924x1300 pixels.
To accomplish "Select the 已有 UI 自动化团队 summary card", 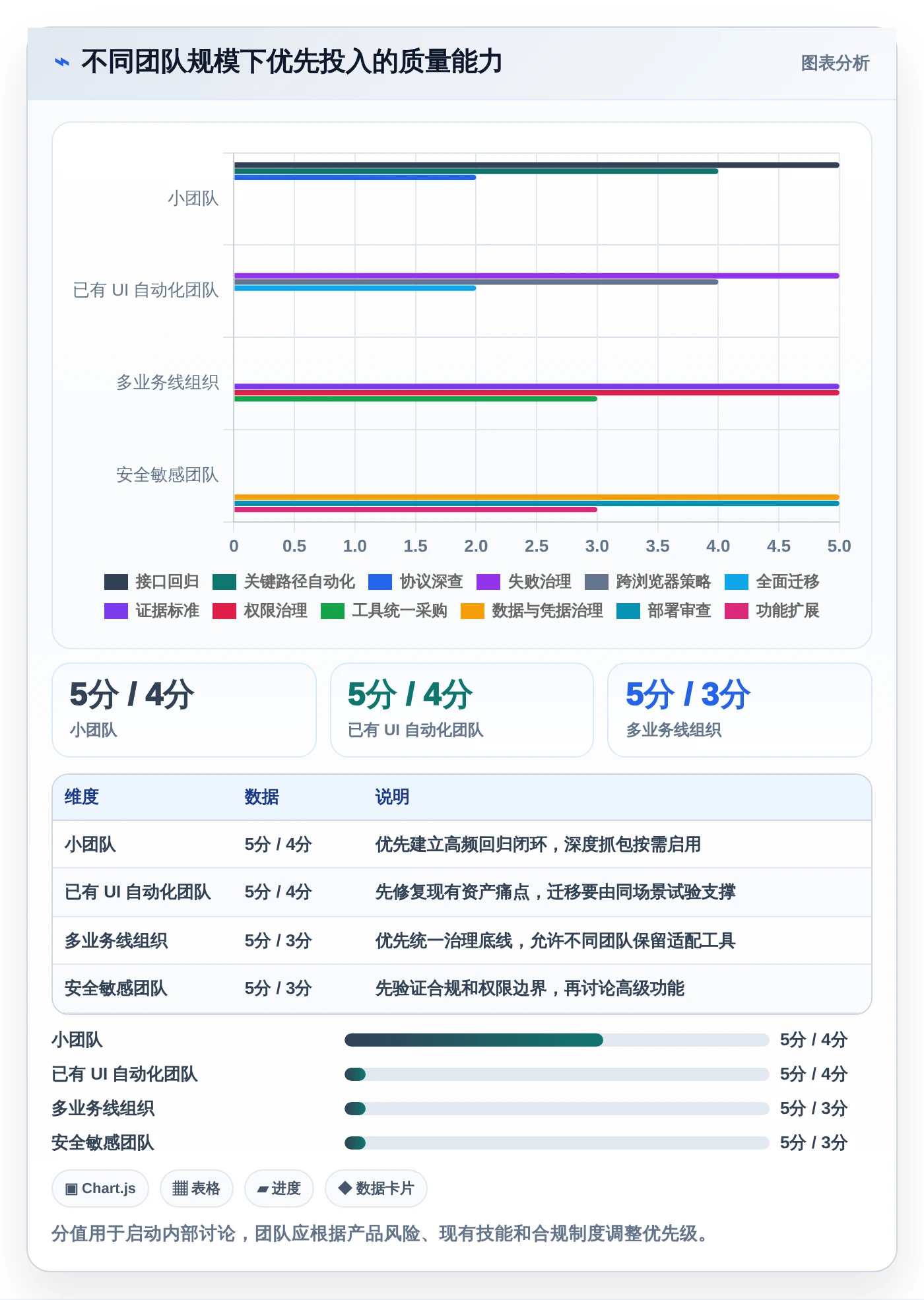I will (462, 710).
